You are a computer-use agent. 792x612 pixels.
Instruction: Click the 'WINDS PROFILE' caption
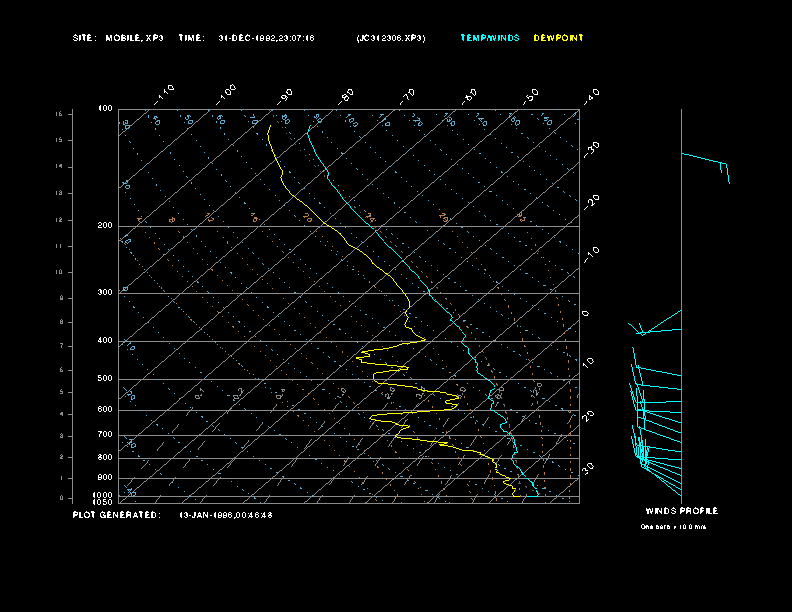[681, 511]
